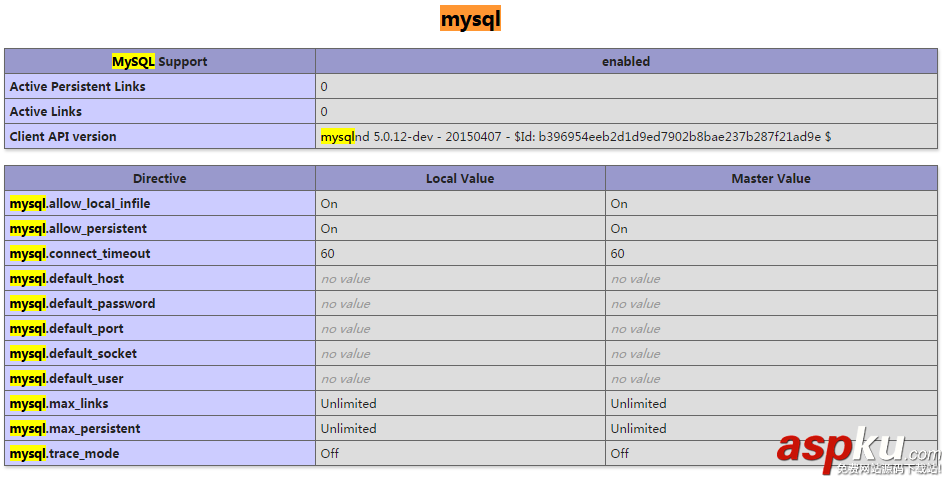Click the Master Value column header

coord(771,179)
